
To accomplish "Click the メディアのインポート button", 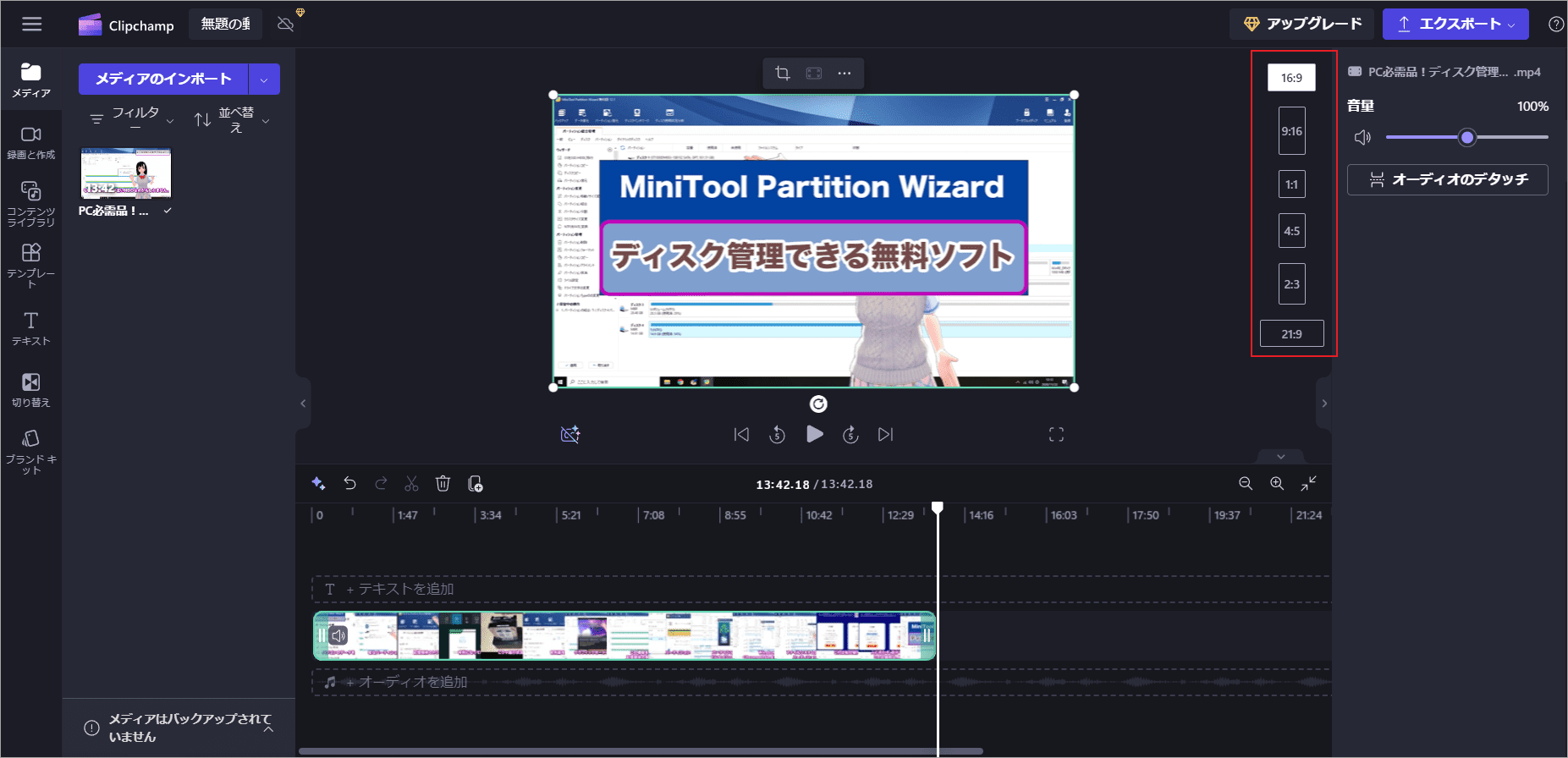I will tap(163, 80).
